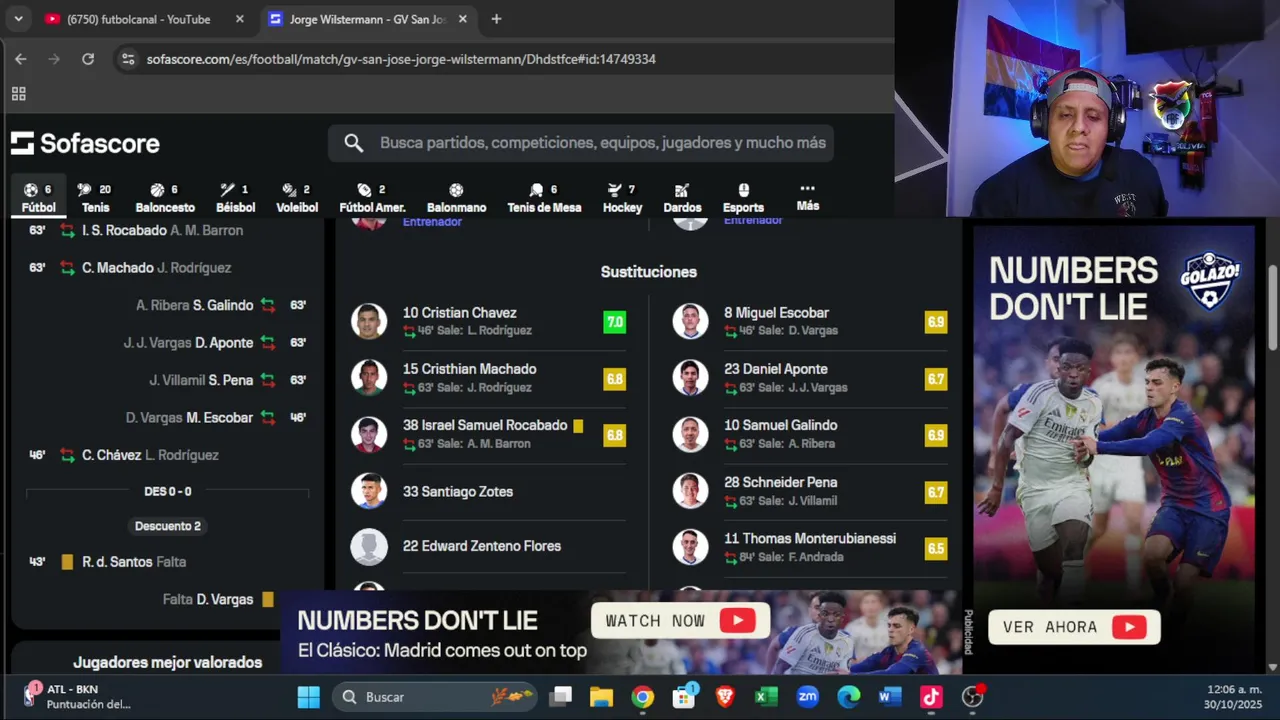Click substitution icon beside C. Machado
Viewport: 1280px width, 720px height.
pos(67,268)
